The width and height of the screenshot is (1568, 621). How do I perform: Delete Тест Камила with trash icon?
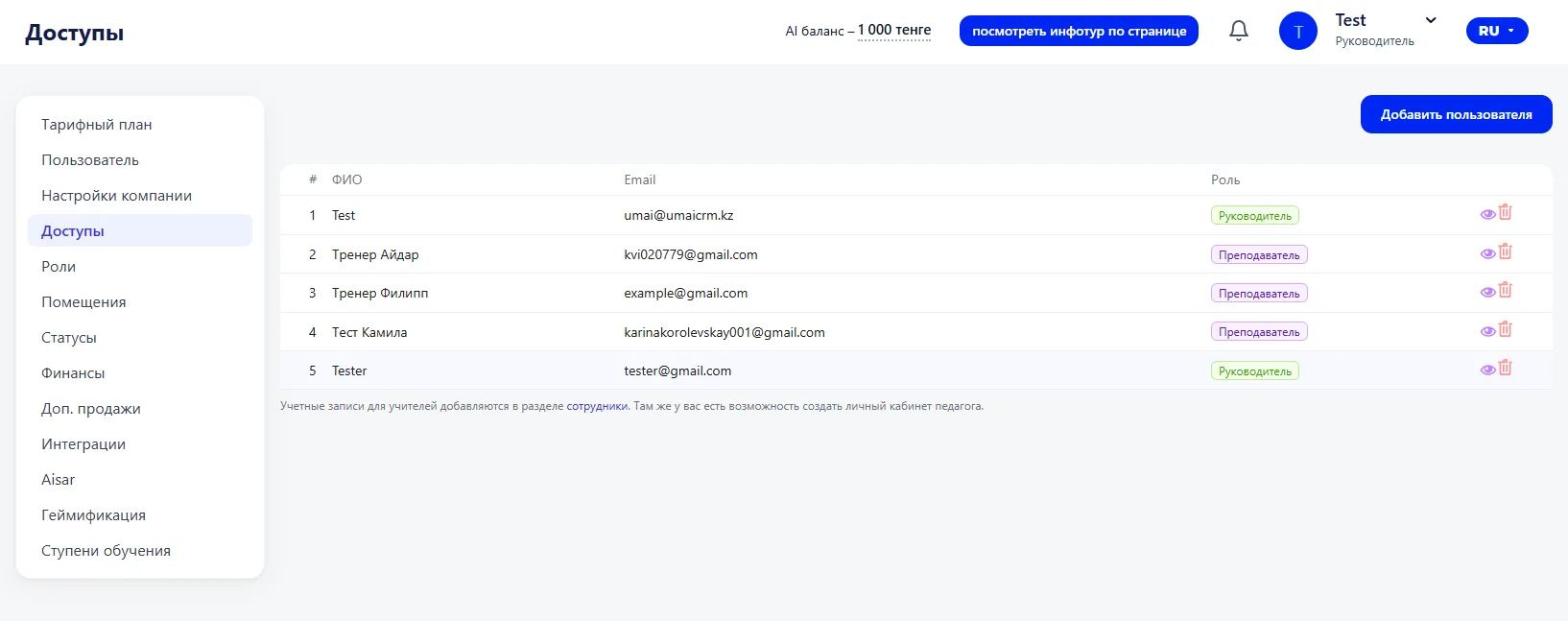[1506, 329]
